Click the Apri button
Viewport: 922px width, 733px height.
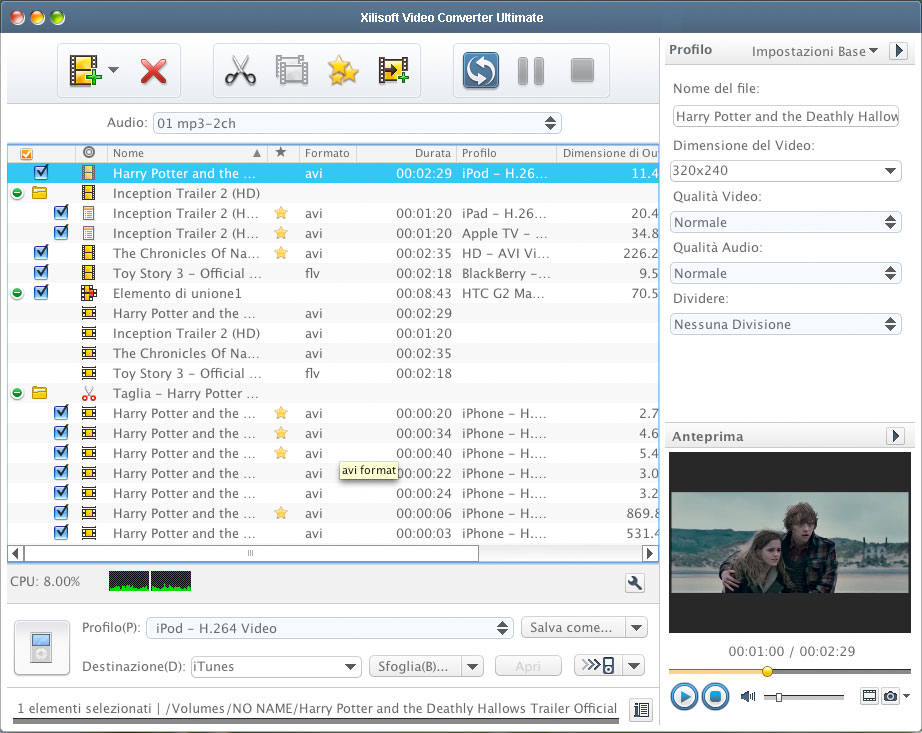[528, 667]
